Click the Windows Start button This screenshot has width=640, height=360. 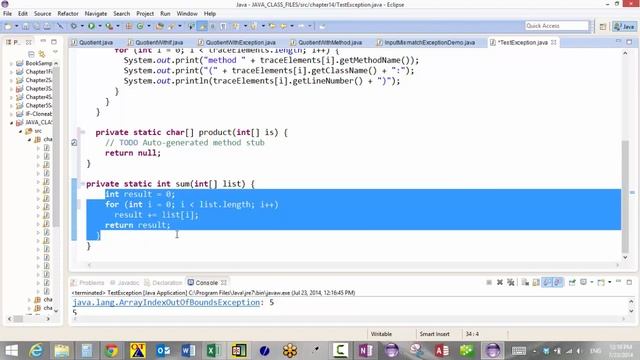[x=11, y=350]
